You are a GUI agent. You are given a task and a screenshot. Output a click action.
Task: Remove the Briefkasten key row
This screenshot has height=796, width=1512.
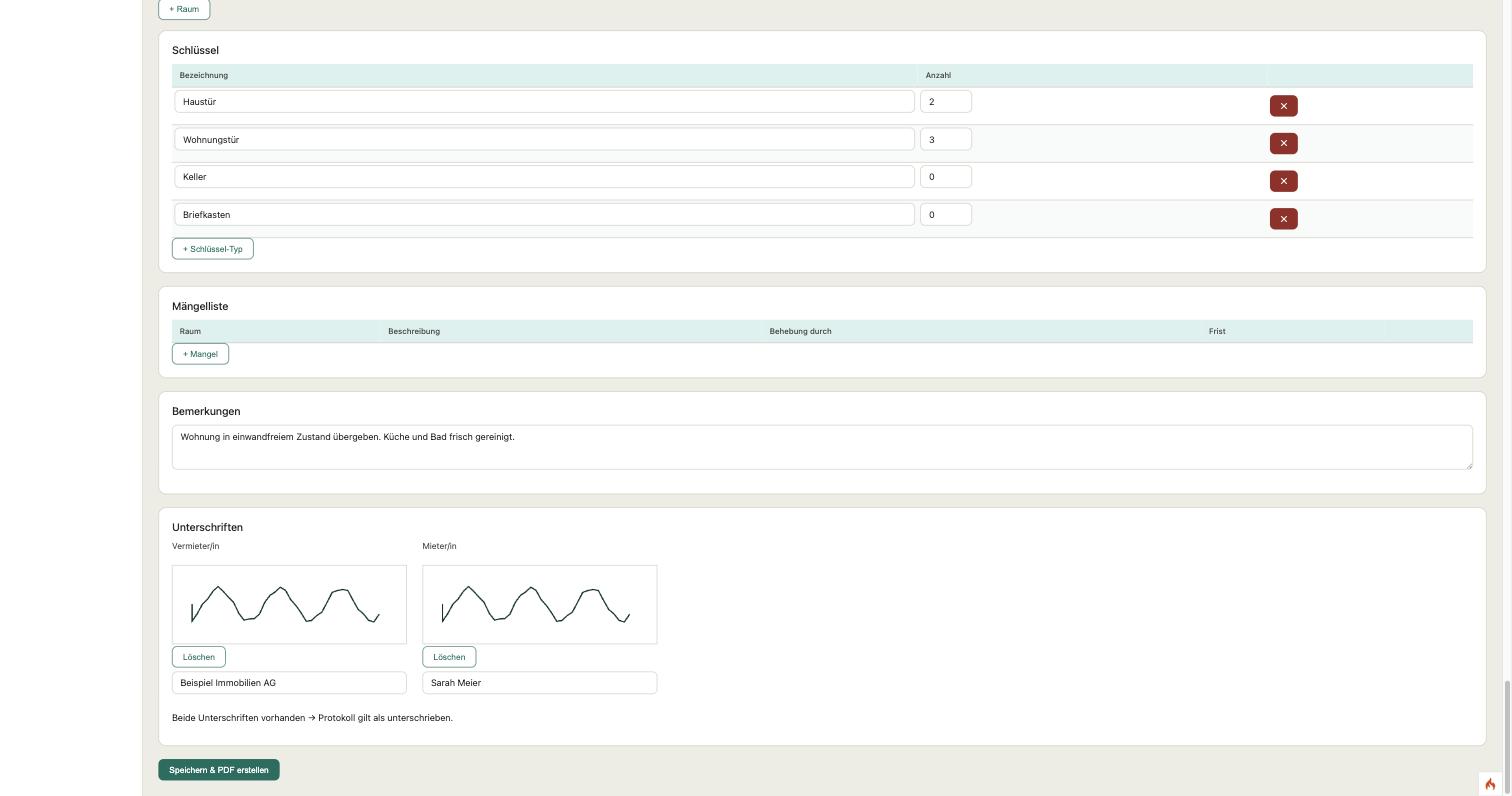(x=1283, y=219)
